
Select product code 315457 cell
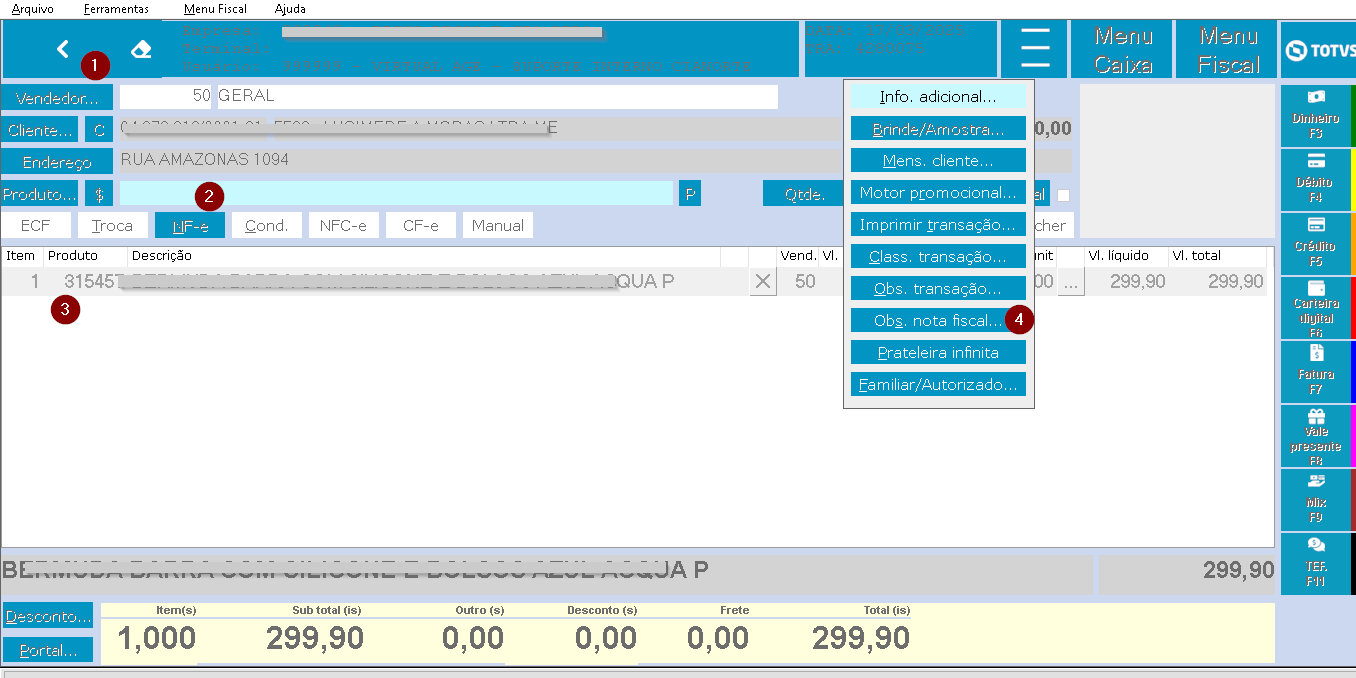[x=89, y=282]
